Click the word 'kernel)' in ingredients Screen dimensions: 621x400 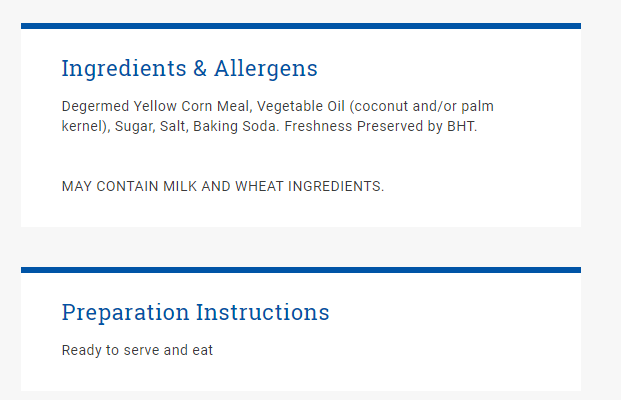click(x=86, y=126)
